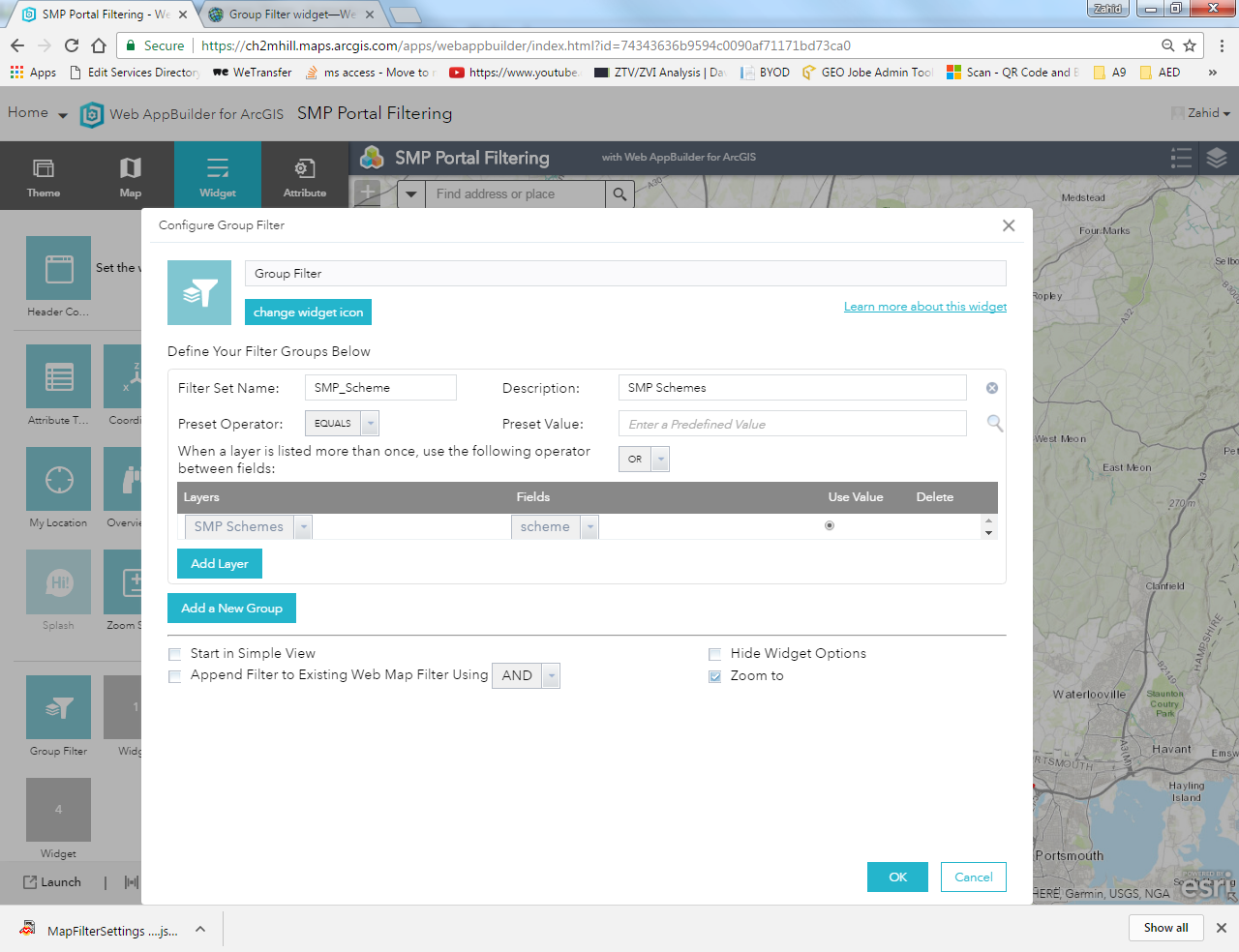This screenshot has height=952, width=1239.
Task: Open the Zahid account dropdown
Action: coord(1201,113)
